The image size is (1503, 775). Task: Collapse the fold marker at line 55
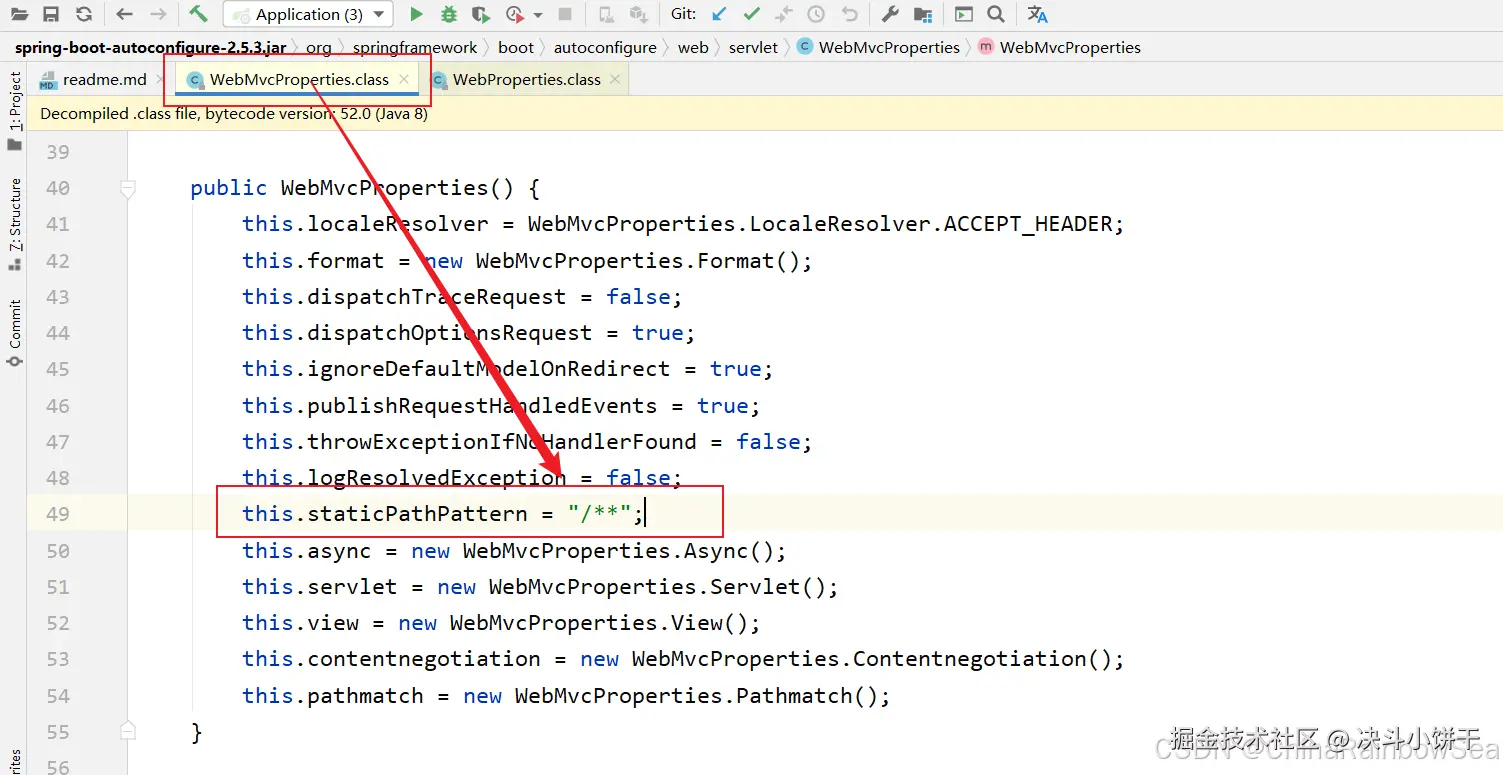coord(127,731)
